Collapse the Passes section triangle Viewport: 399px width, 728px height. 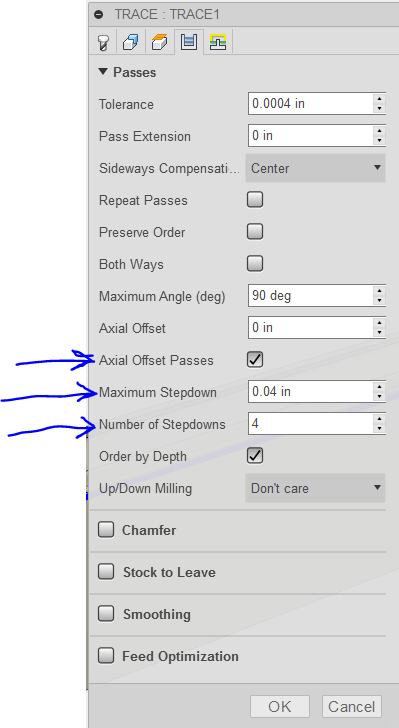coord(102,72)
